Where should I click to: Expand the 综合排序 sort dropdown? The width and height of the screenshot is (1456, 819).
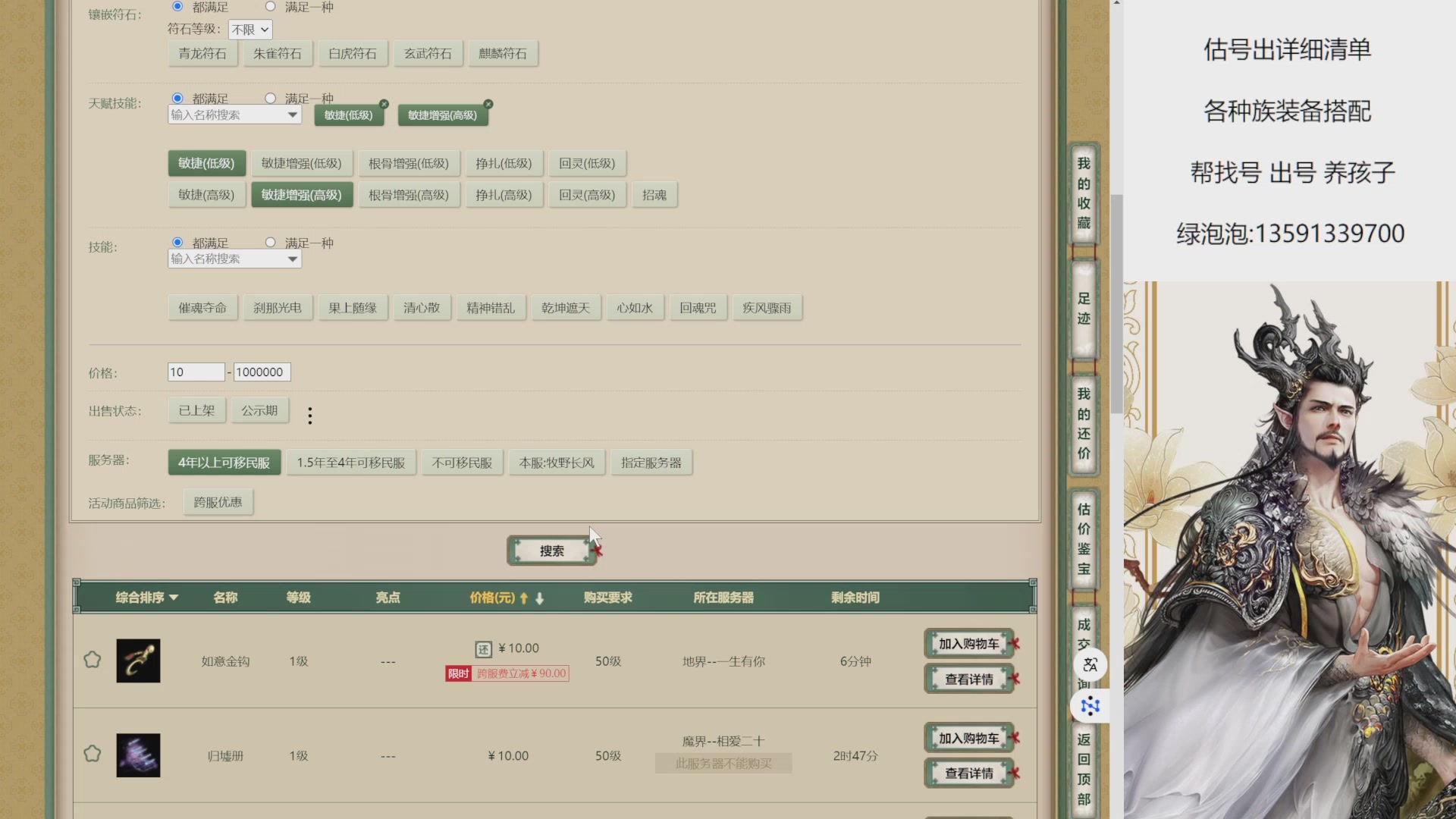pos(147,598)
